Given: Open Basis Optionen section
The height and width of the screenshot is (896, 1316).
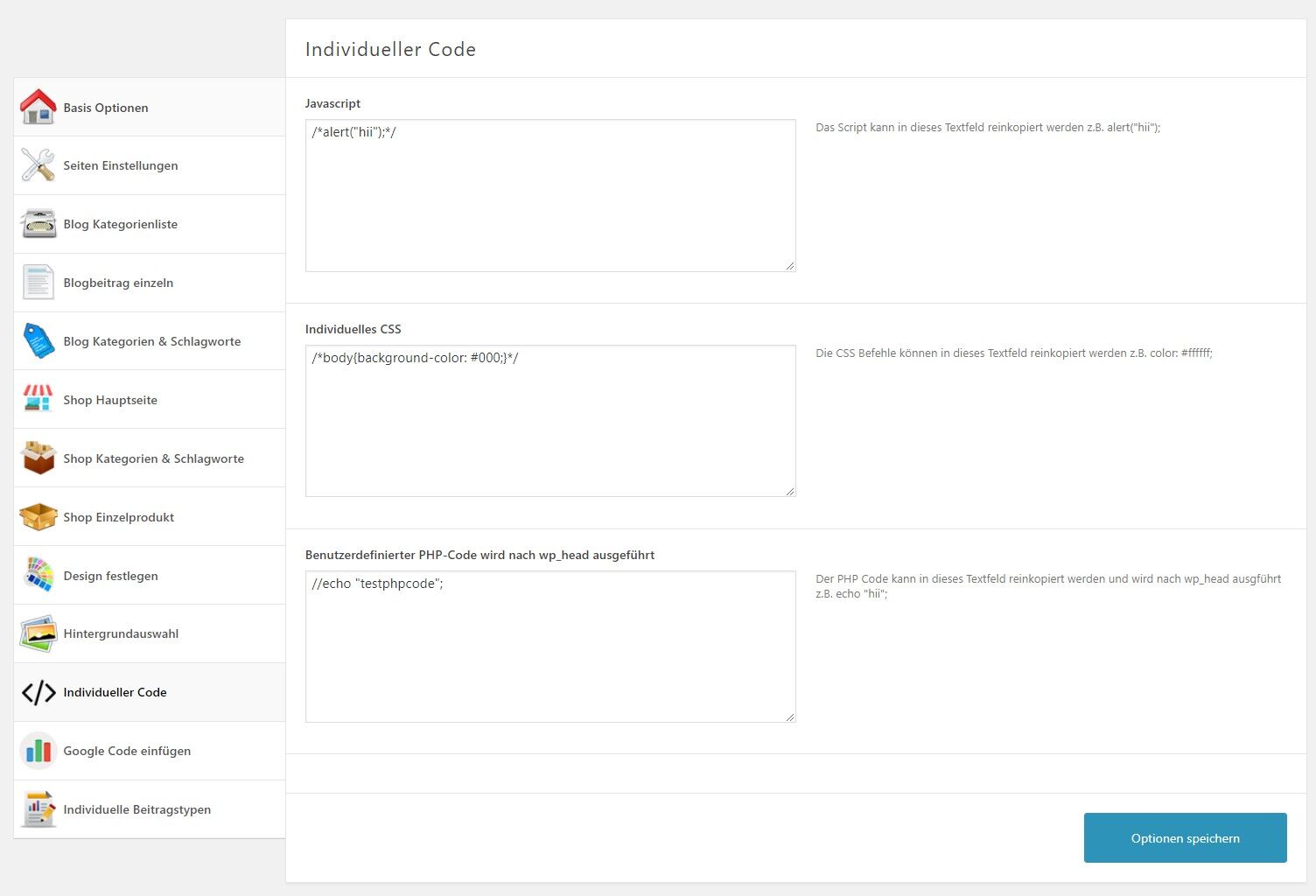Looking at the screenshot, I should [x=150, y=107].
